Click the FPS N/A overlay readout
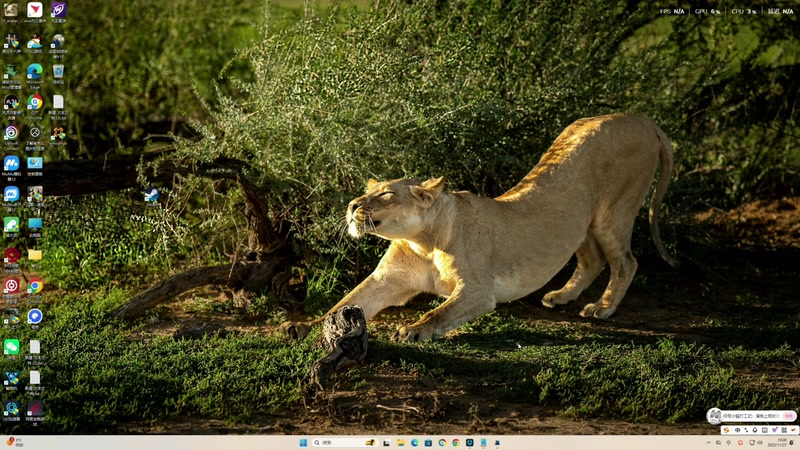This screenshot has width=800, height=450. [x=672, y=11]
